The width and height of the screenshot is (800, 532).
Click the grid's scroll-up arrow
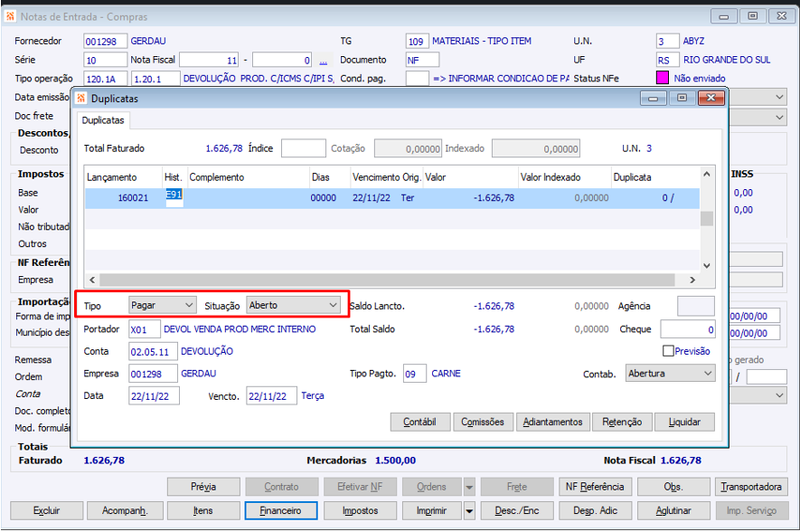click(x=707, y=174)
